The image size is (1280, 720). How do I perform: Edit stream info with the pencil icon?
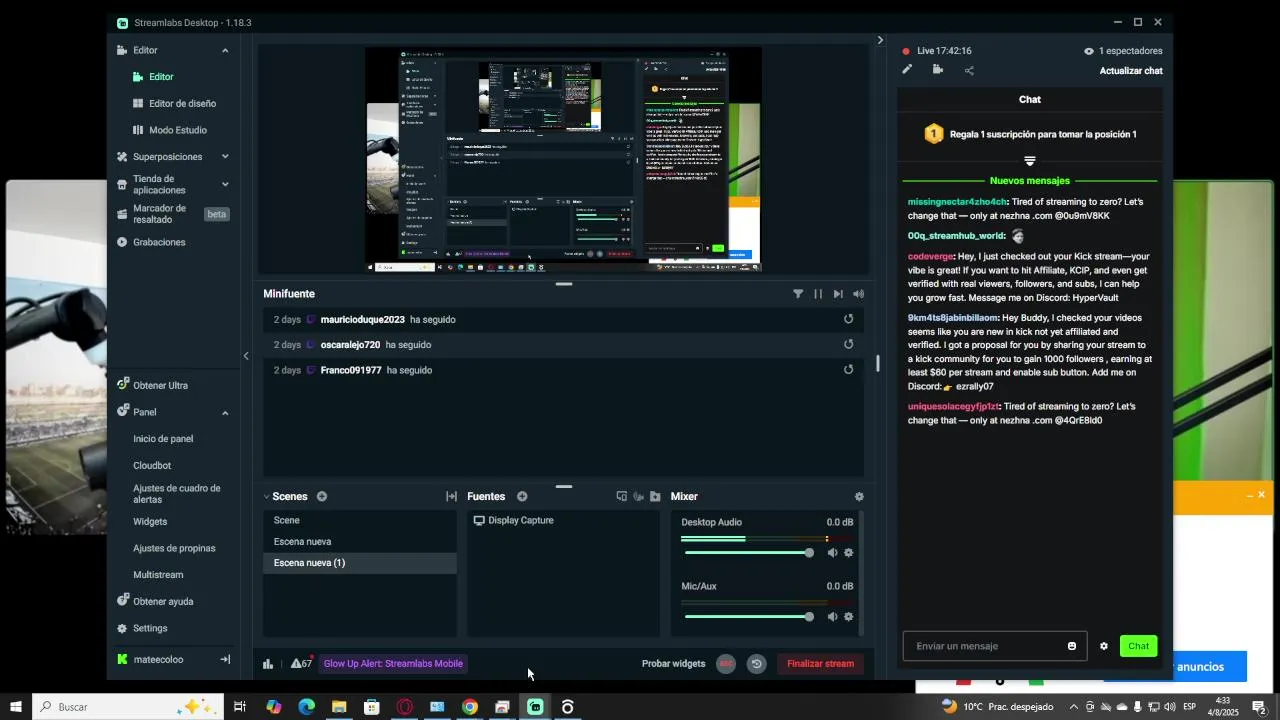(907, 70)
